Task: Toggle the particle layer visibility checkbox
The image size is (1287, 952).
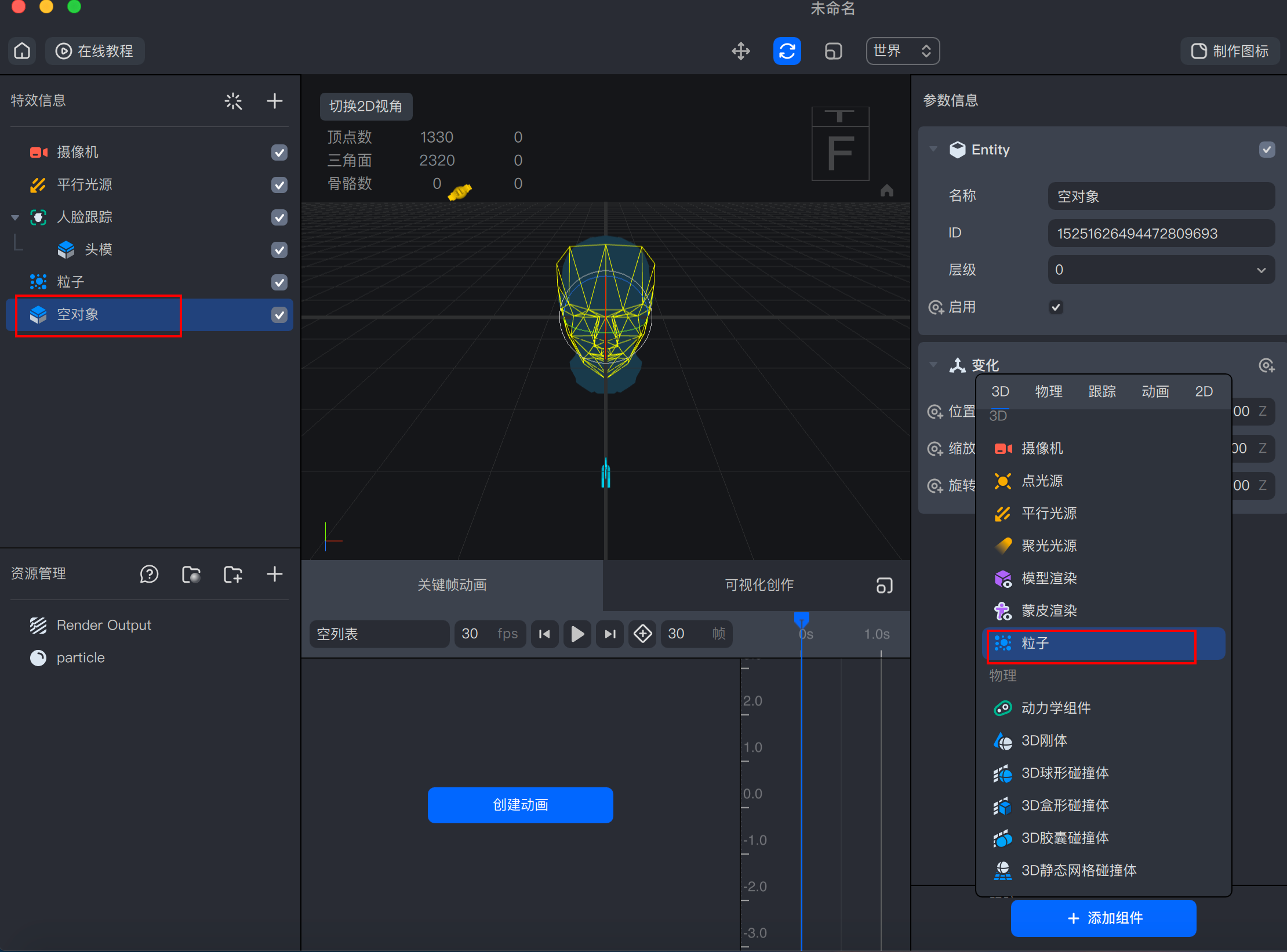Action: 279,282
